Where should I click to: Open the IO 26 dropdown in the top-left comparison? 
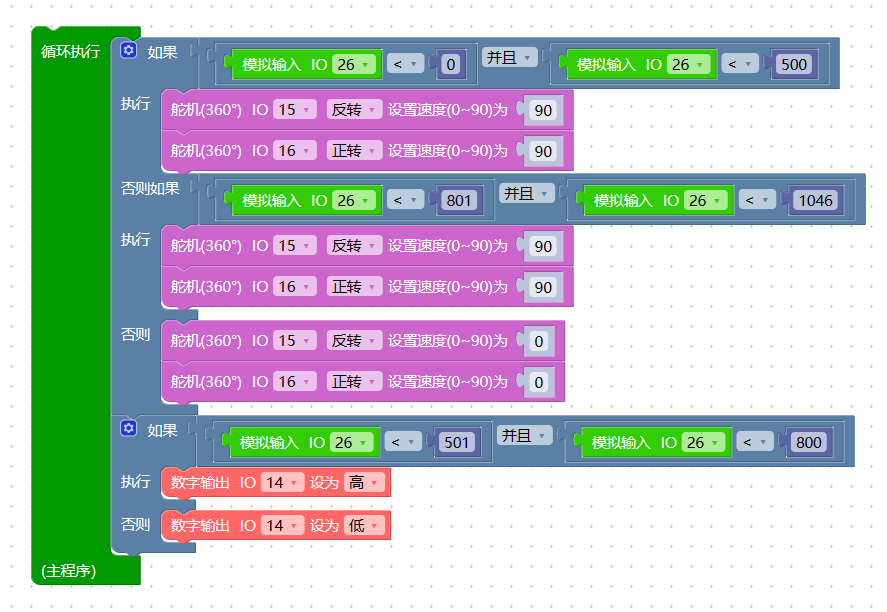pyautogui.click(x=354, y=64)
